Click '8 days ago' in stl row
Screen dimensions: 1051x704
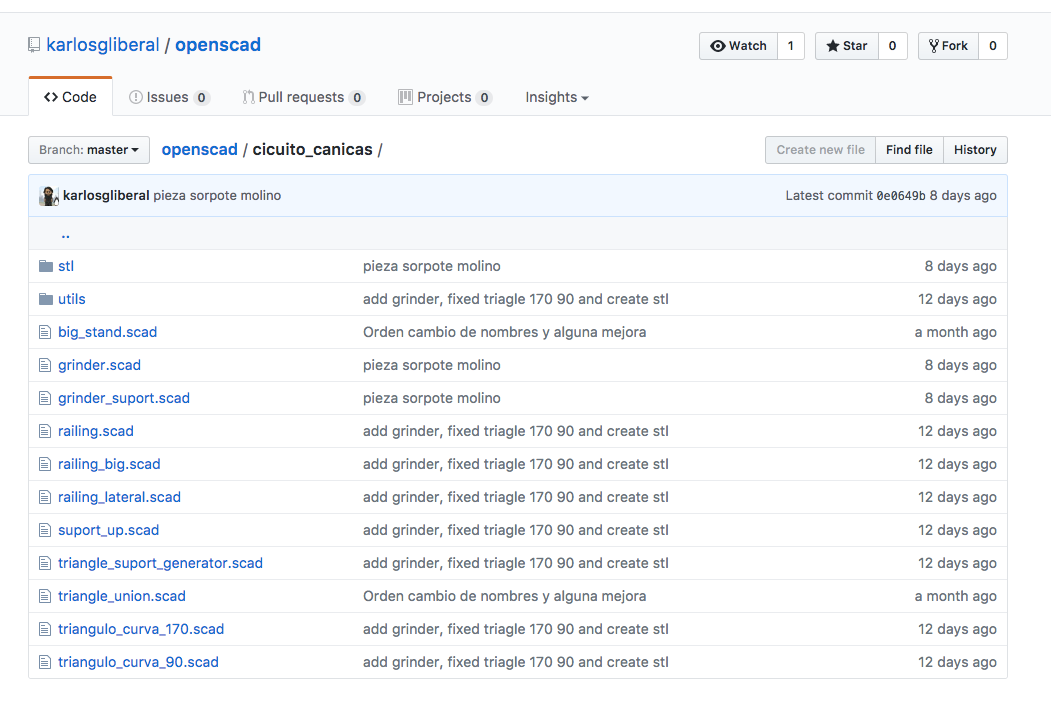[x=961, y=266]
